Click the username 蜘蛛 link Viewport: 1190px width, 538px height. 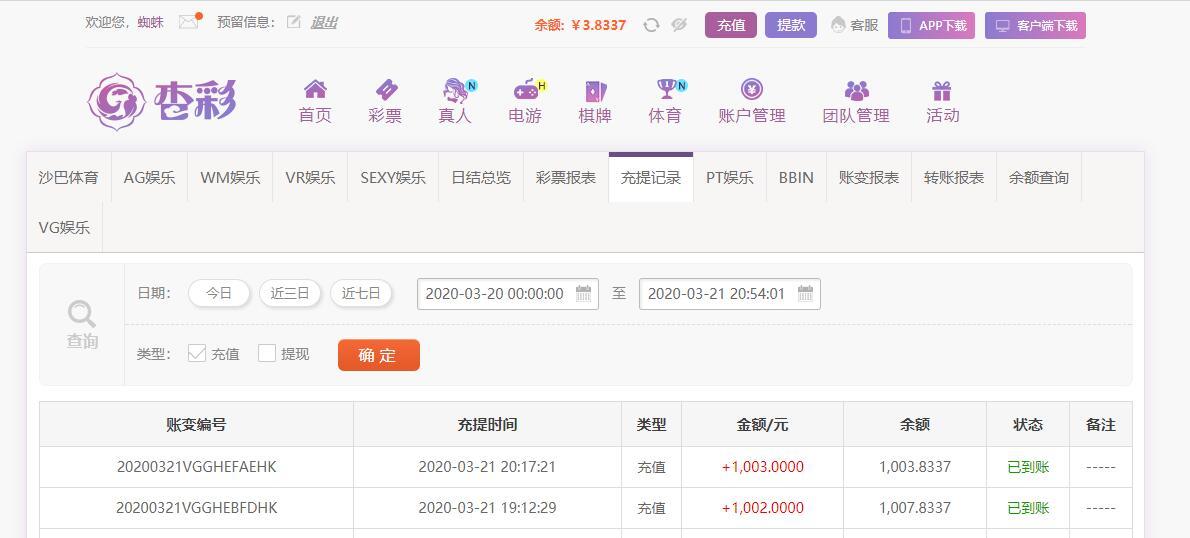click(x=150, y=22)
